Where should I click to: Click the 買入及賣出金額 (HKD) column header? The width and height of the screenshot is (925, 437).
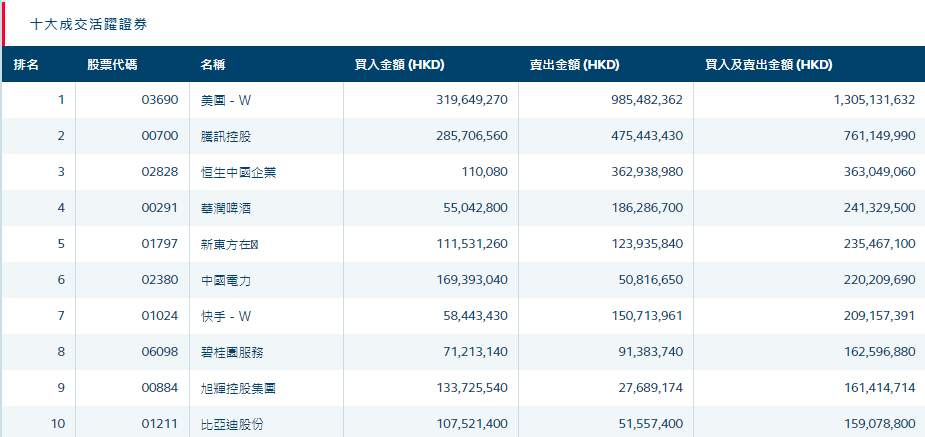pyautogui.click(x=769, y=65)
